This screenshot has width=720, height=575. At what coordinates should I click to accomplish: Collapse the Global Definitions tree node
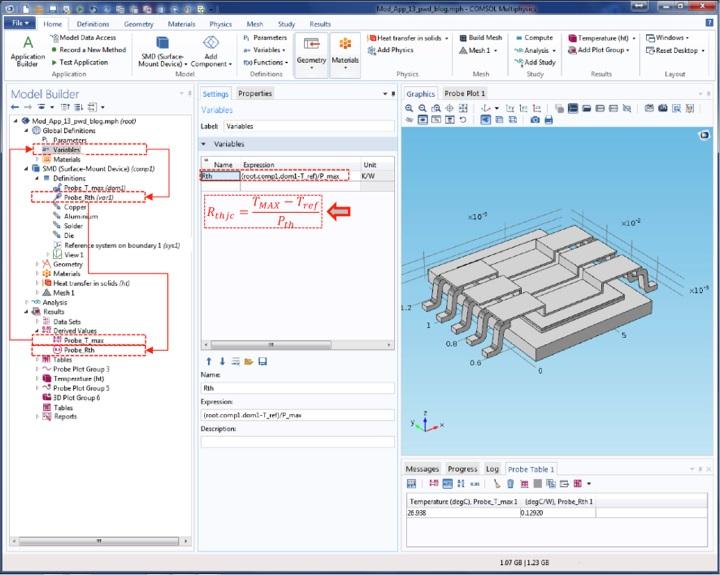point(26,130)
